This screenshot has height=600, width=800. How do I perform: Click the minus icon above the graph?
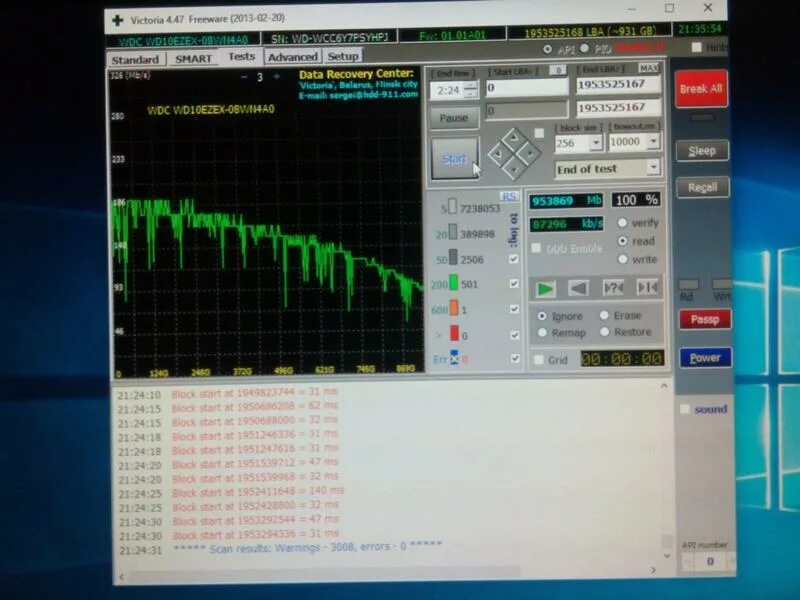[244, 77]
